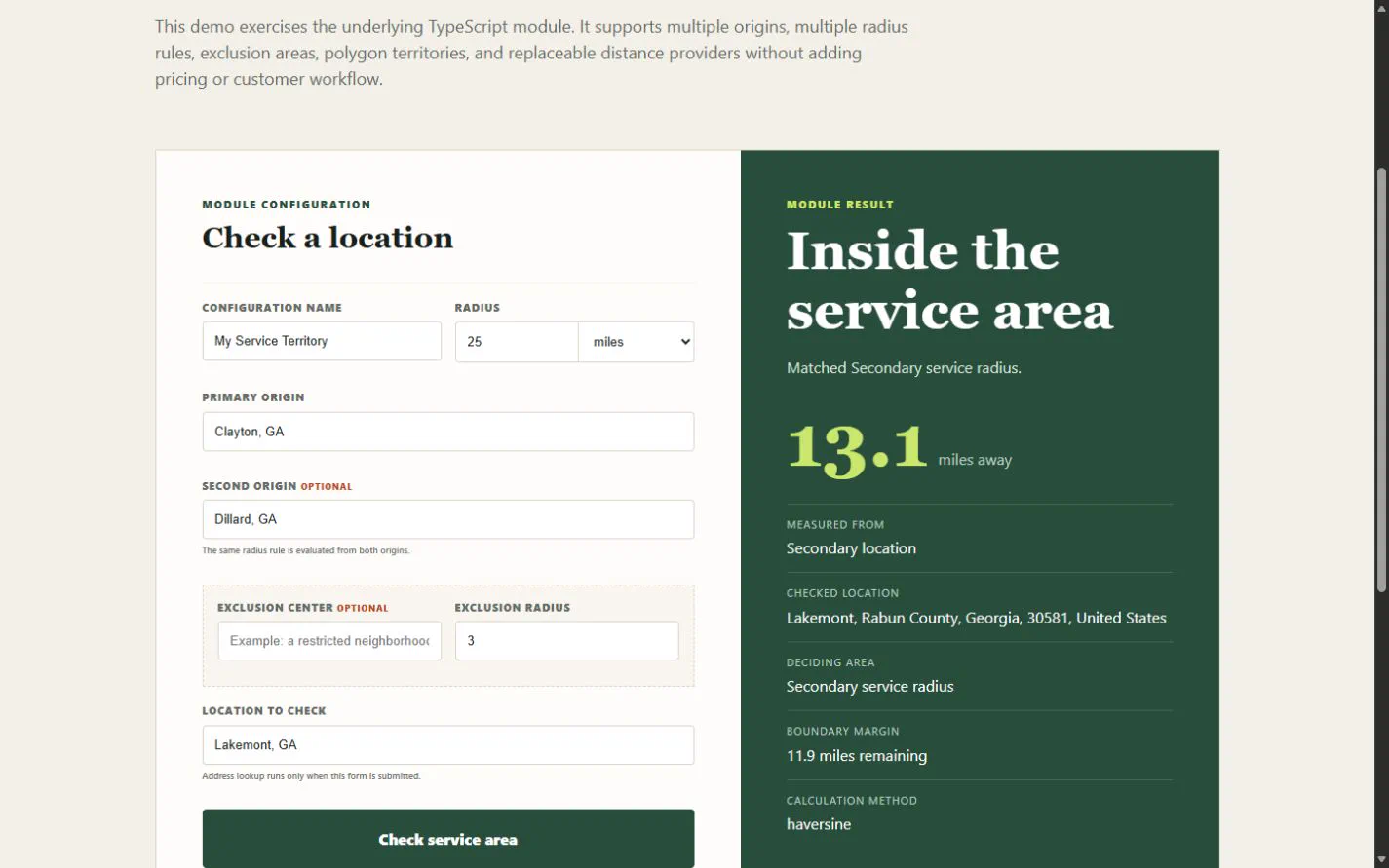Click the checked location address text

tap(976, 618)
